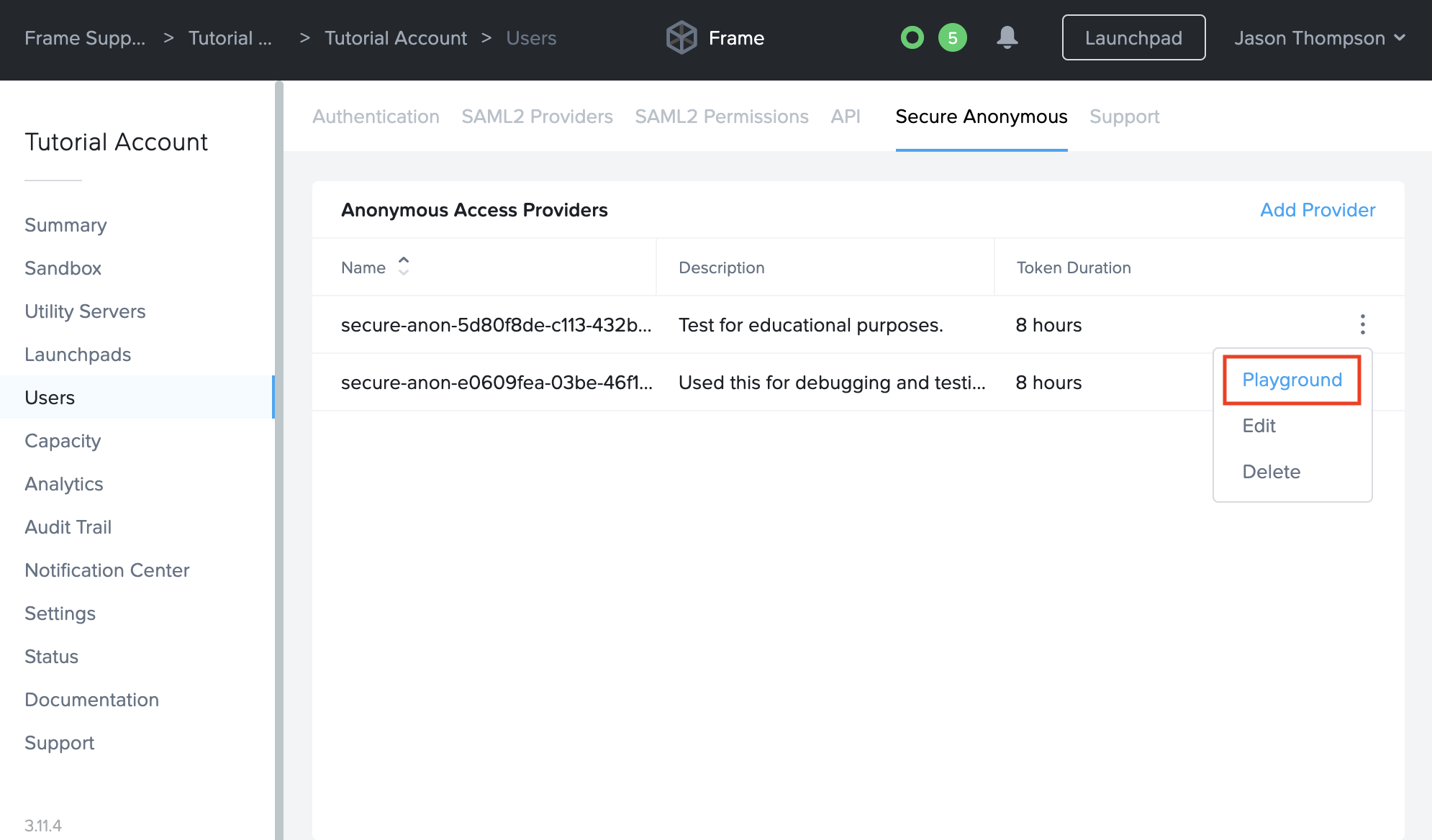Click the green circle status indicator
1432x840 pixels.
click(912, 37)
